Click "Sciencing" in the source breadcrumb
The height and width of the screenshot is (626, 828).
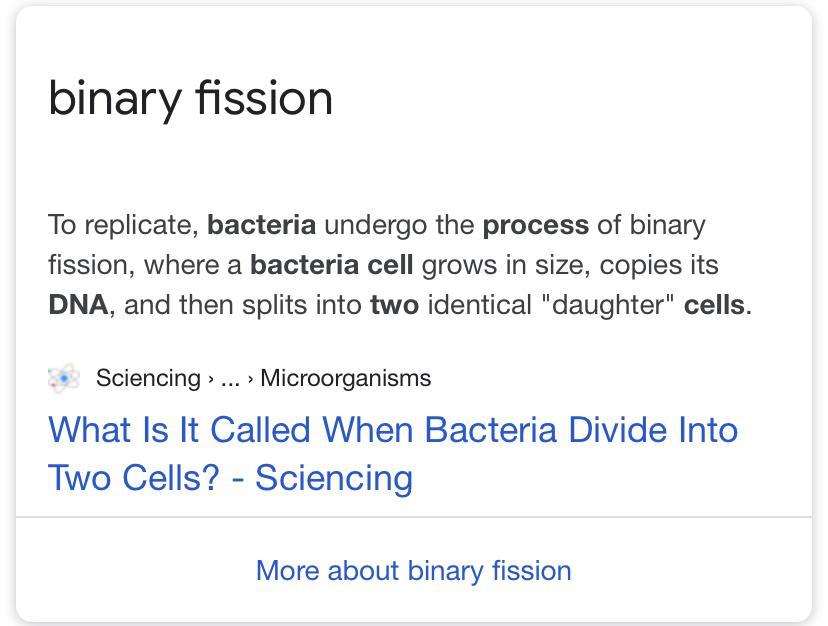click(x=148, y=378)
